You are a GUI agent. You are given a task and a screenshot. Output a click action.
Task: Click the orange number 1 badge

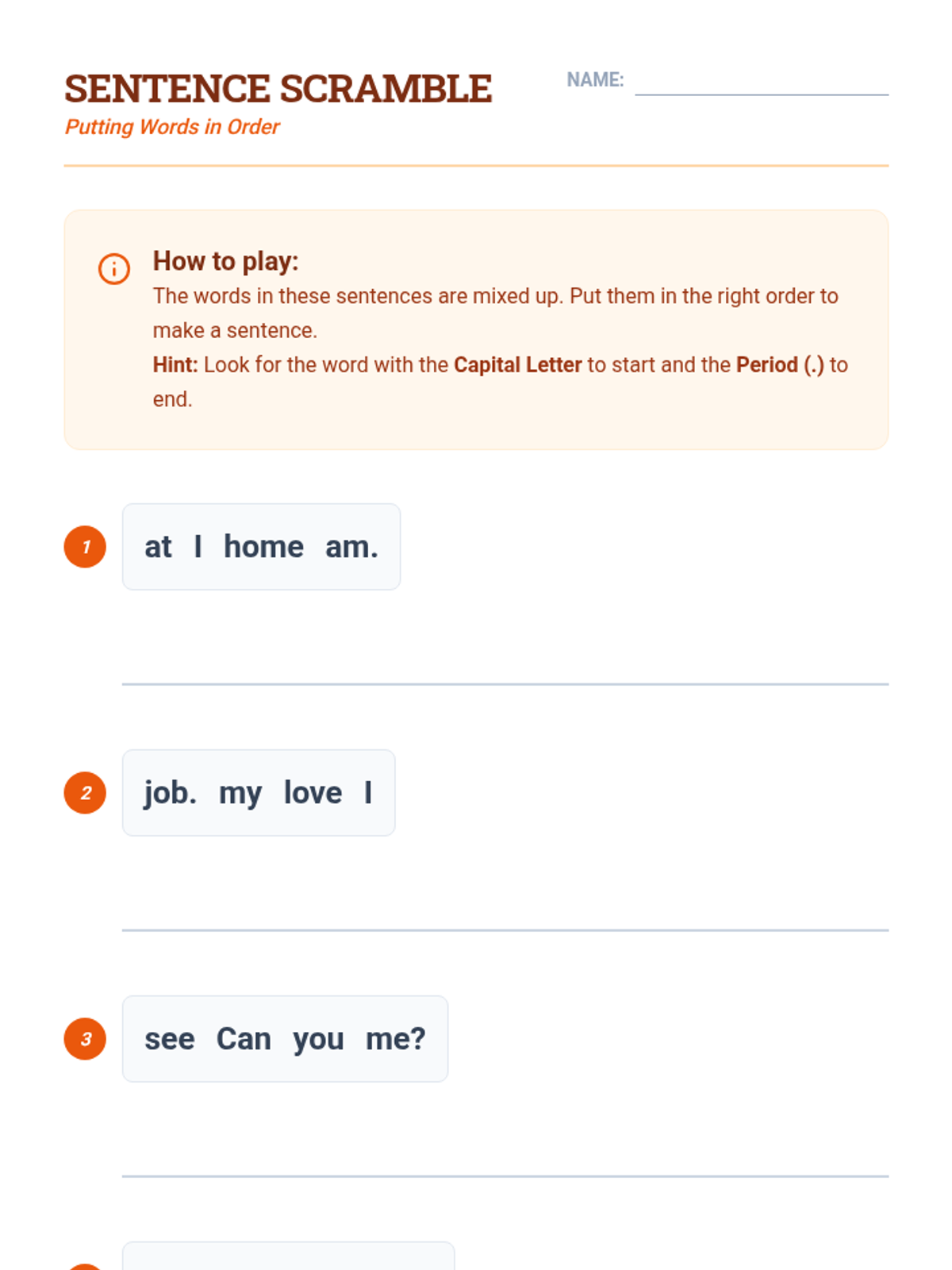85,547
